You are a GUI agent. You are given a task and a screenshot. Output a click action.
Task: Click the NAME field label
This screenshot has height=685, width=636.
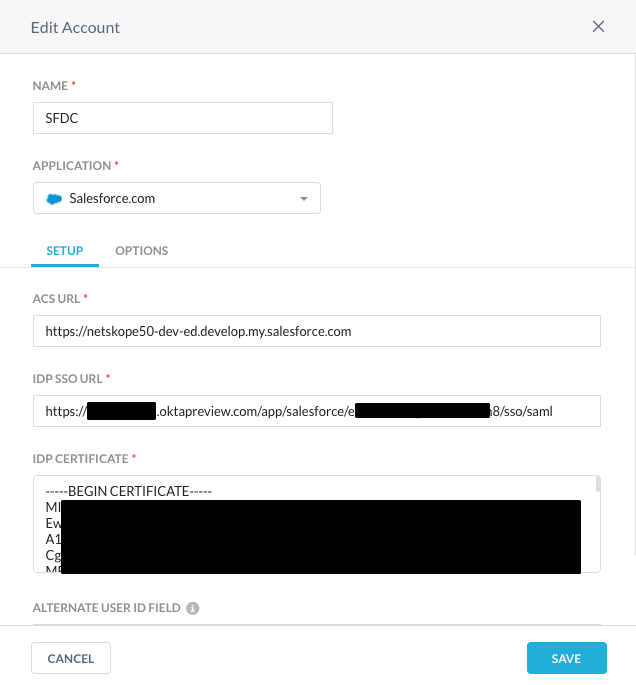pos(50,86)
